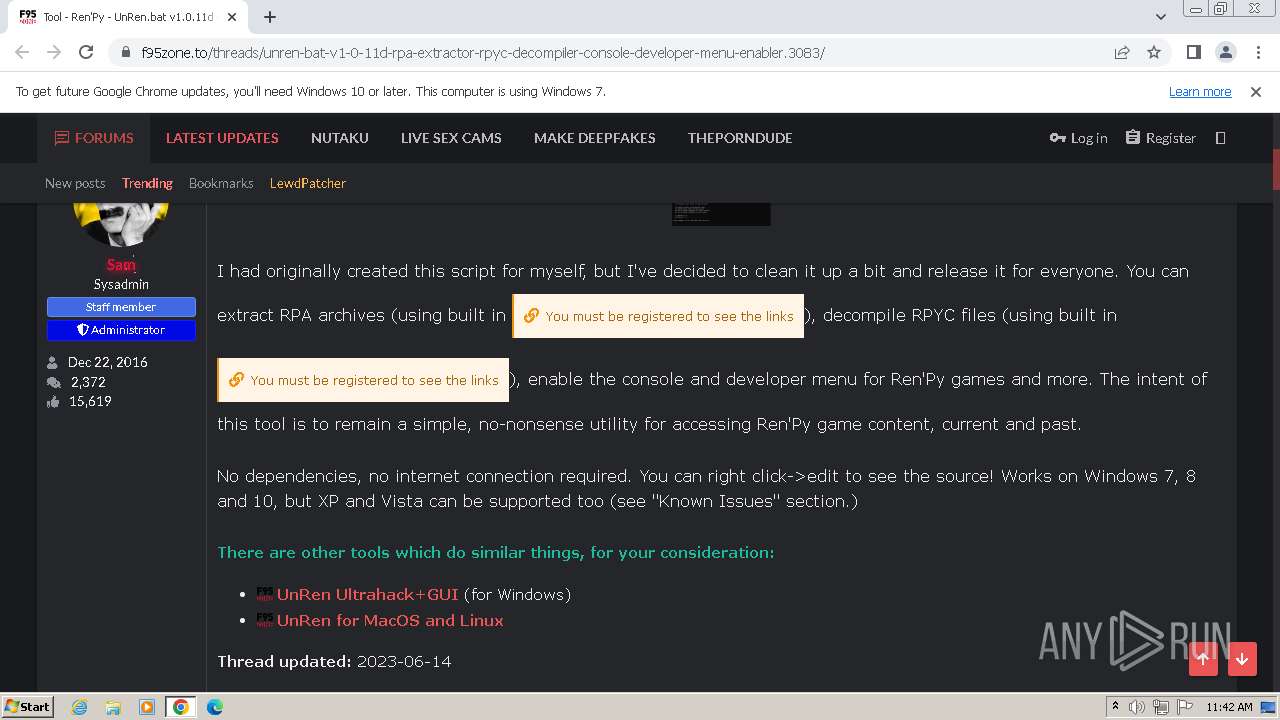Launch Microsoft Edge from taskbar

pyautogui.click(x=215, y=707)
